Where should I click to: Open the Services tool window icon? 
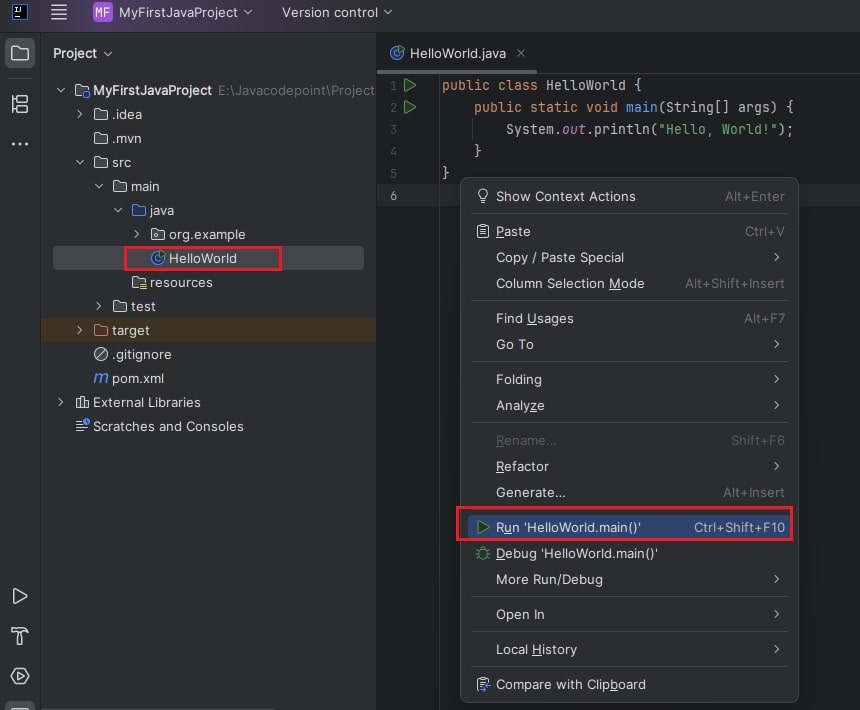coord(20,676)
